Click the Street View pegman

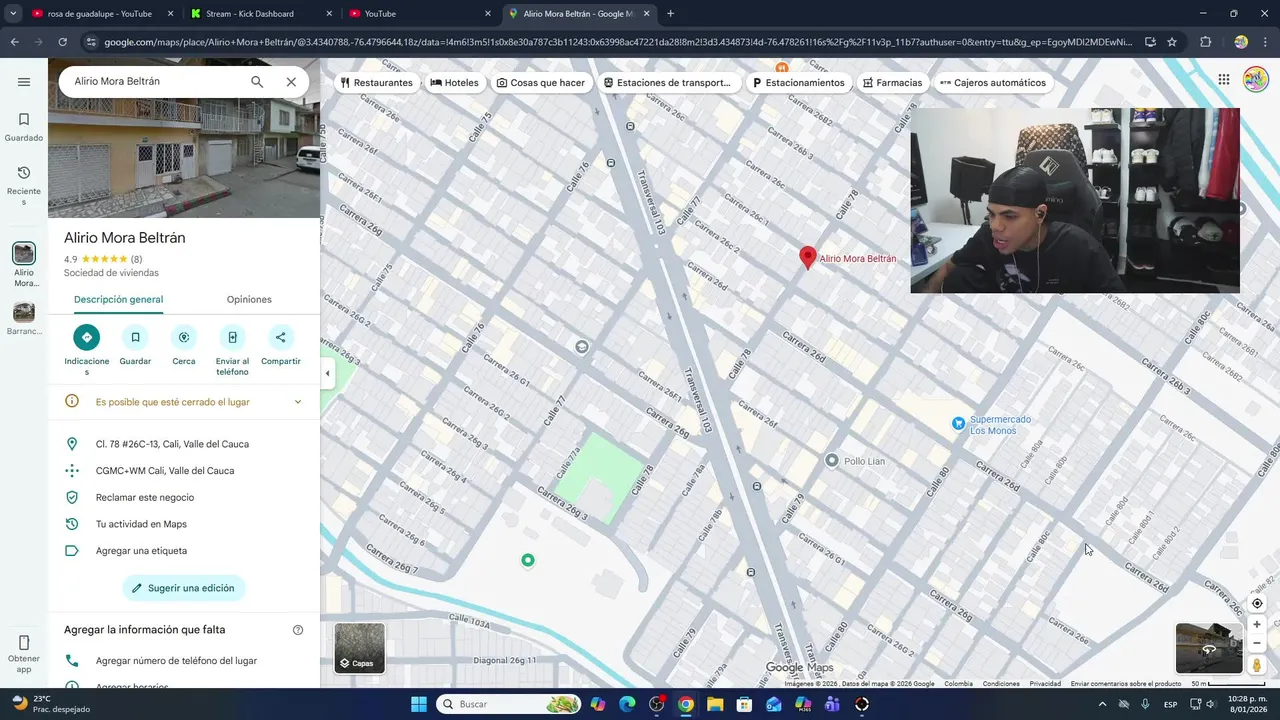click(1257, 665)
